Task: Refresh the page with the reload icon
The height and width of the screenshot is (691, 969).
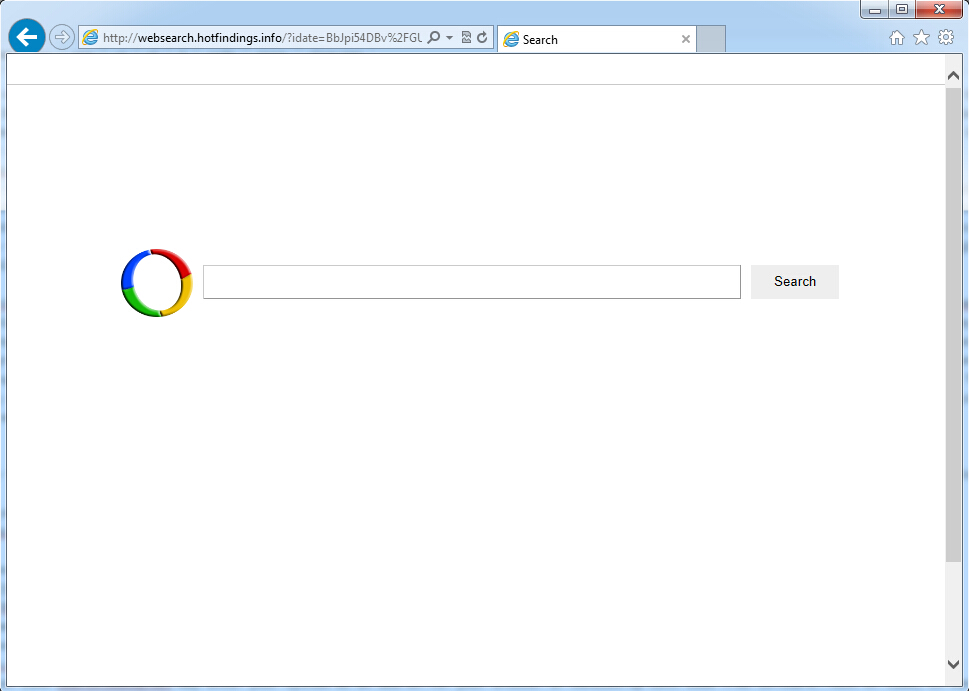Action: click(482, 38)
